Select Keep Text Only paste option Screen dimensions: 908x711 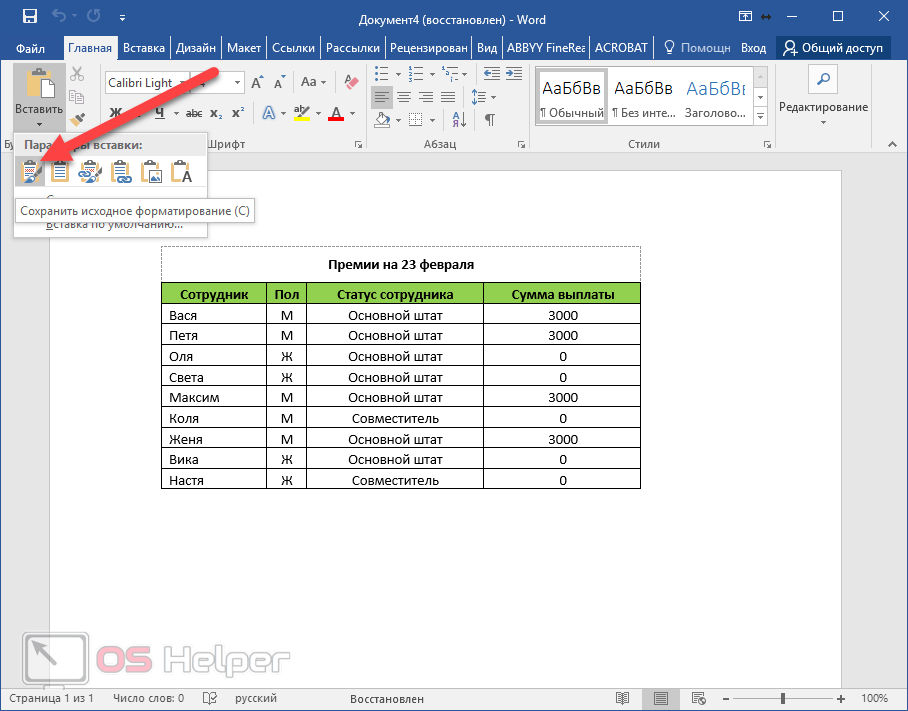pos(181,172)
